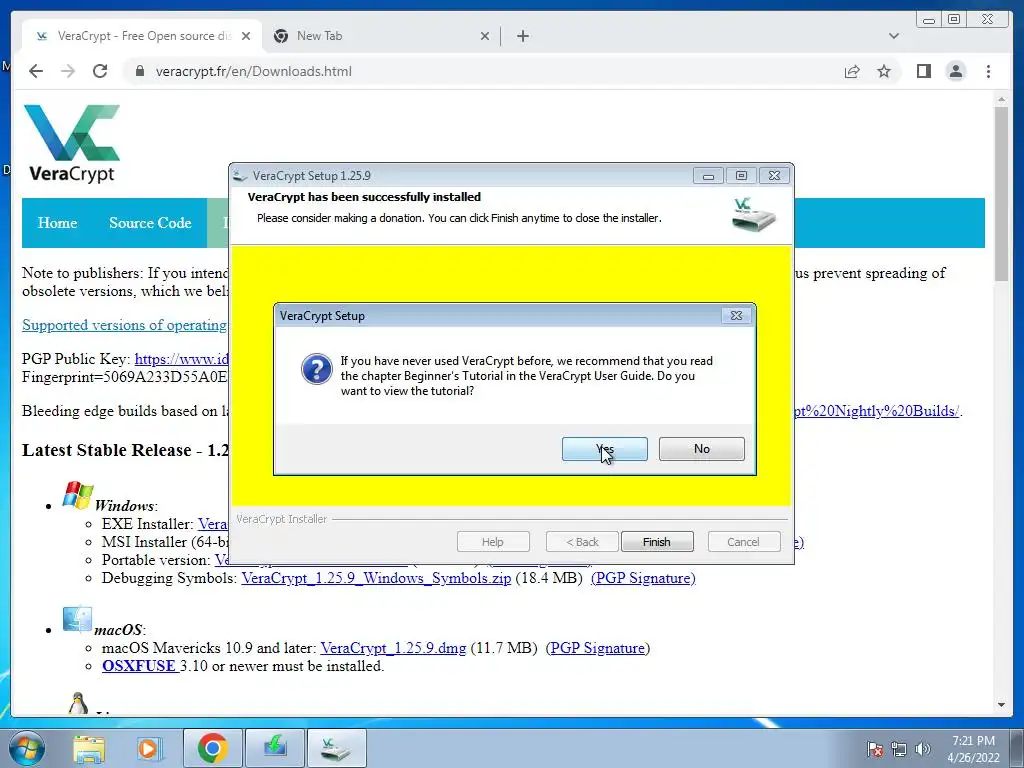The height and width of the screenshot is (768, 1024).
Task: Click No in VeraCrypt Setup dialog
Action: [x=701, y=449]
